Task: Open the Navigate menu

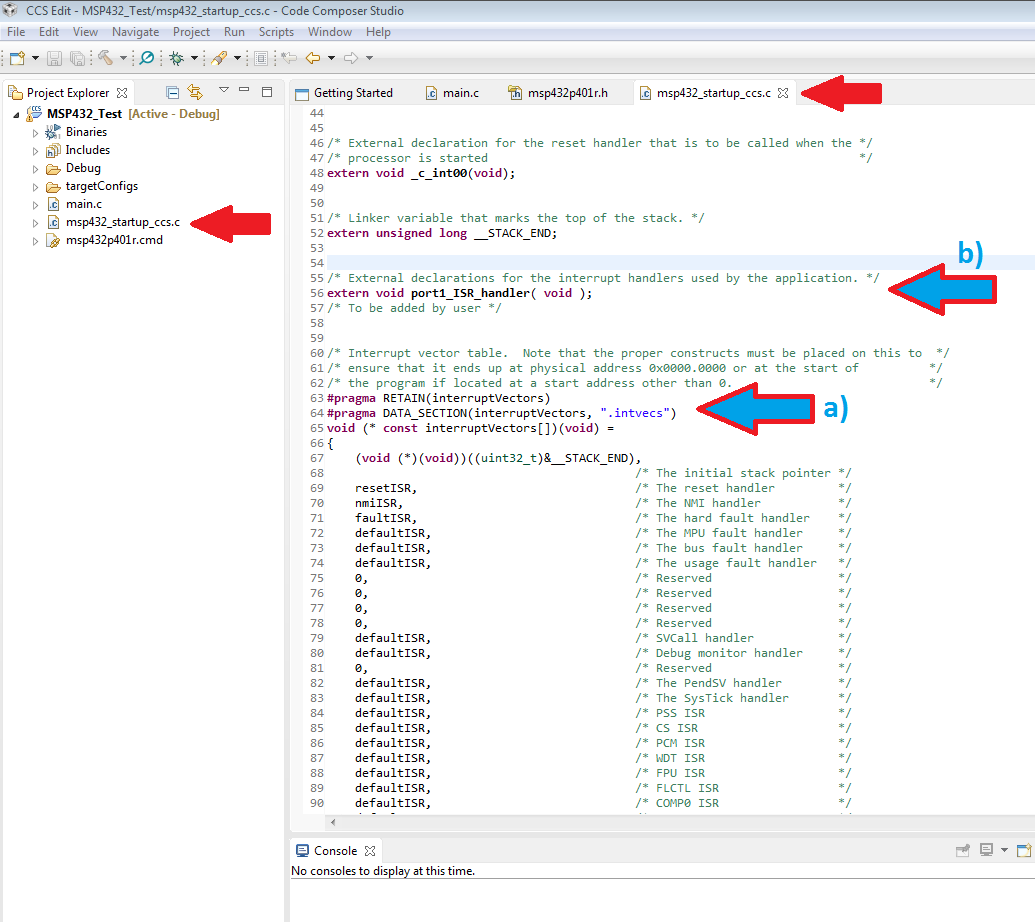Action: [135, 32]
